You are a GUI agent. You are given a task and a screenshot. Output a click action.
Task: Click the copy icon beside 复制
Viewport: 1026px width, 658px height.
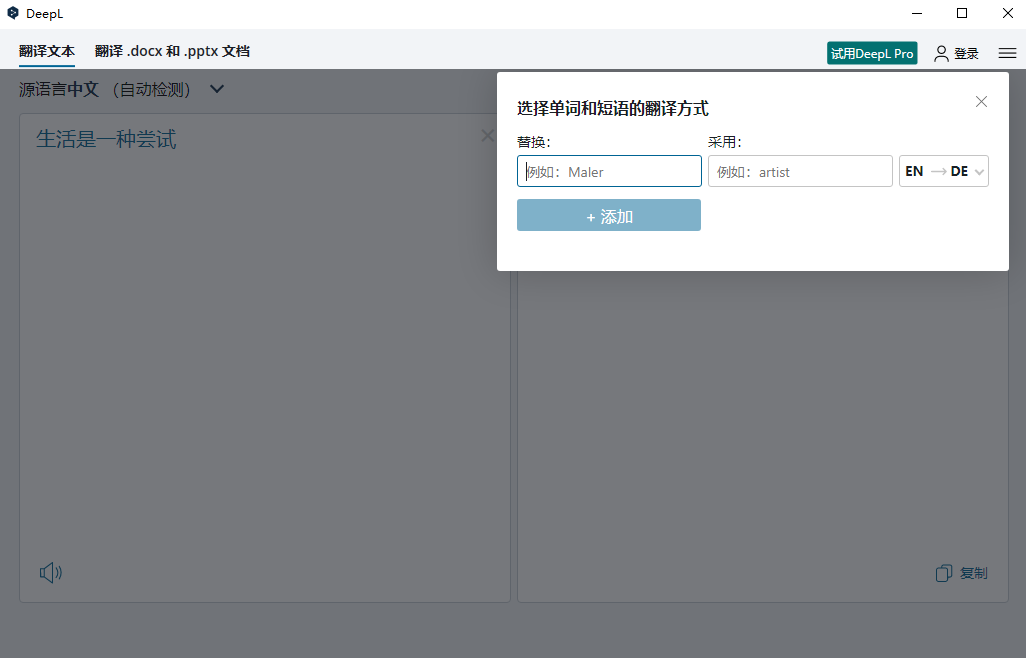[944, 573]
